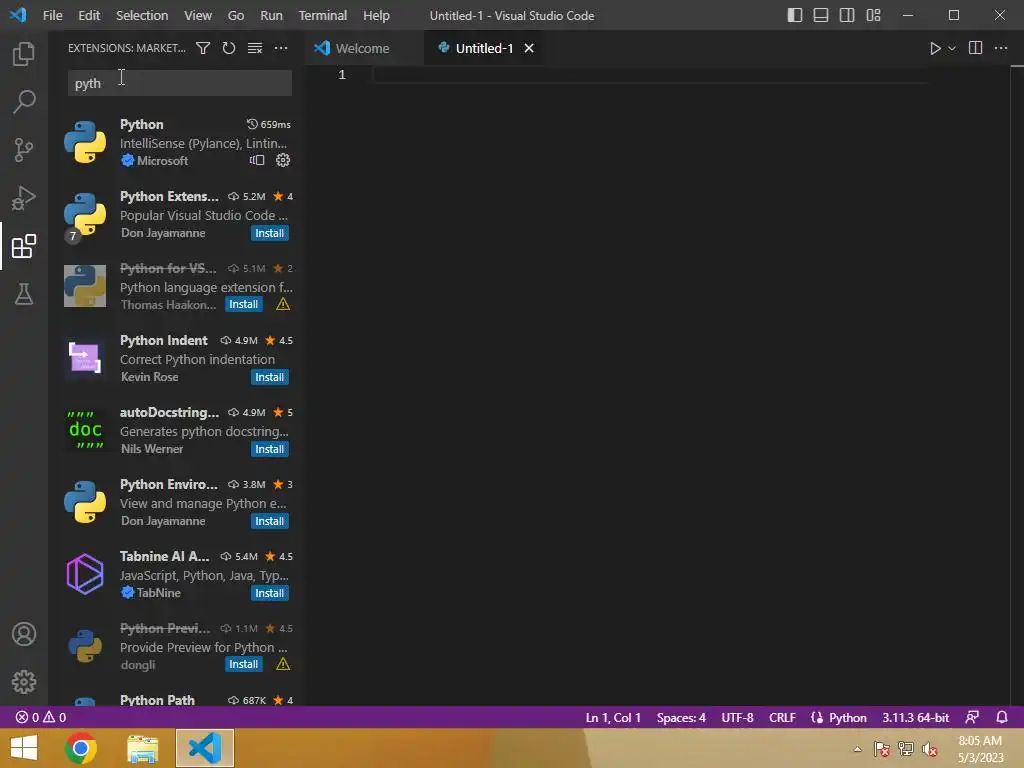Open notifications bell icon
The width and height of the screenshot is (1024, 768).
pos(1002,717)
